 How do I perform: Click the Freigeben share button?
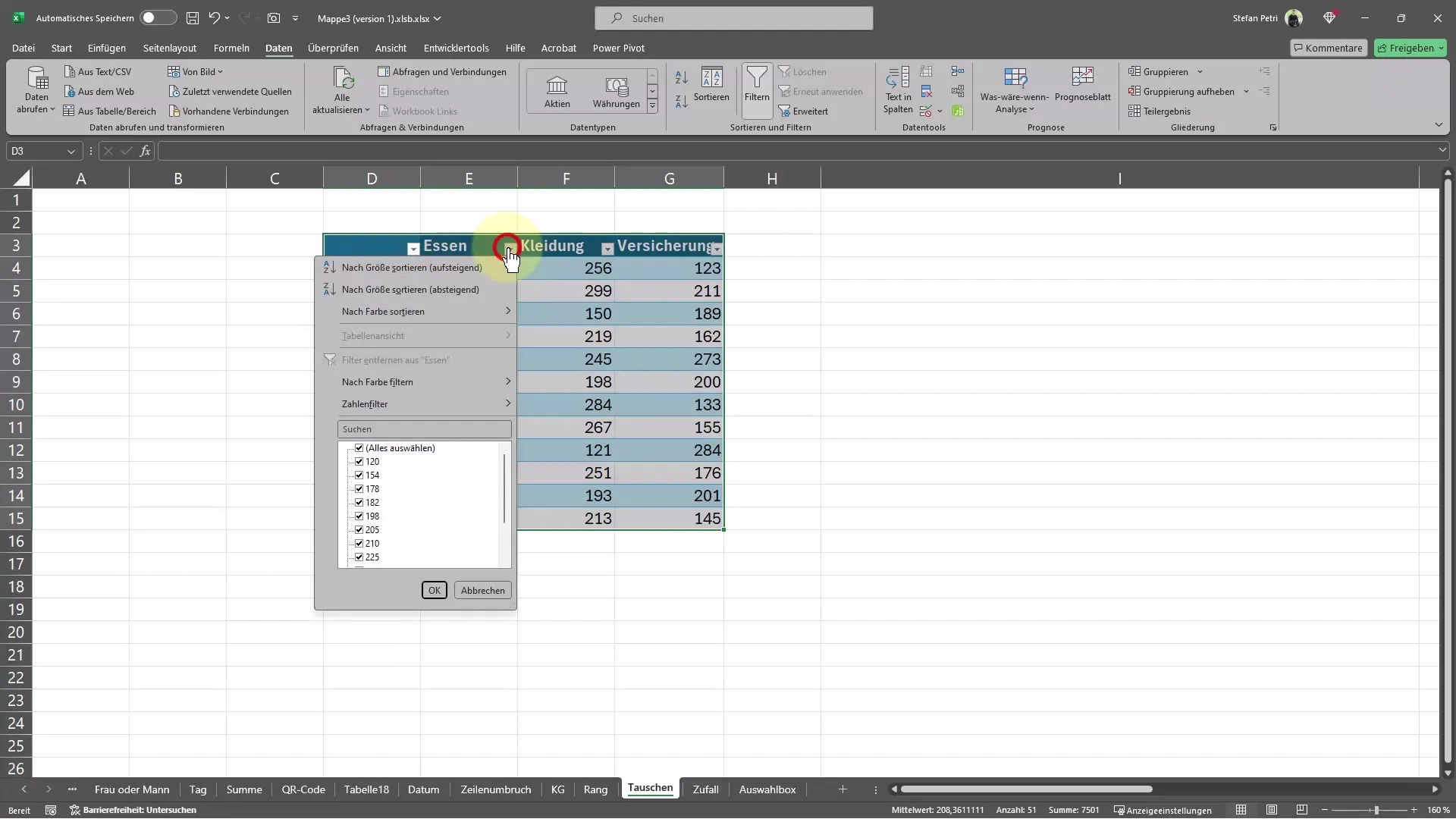1410,48
